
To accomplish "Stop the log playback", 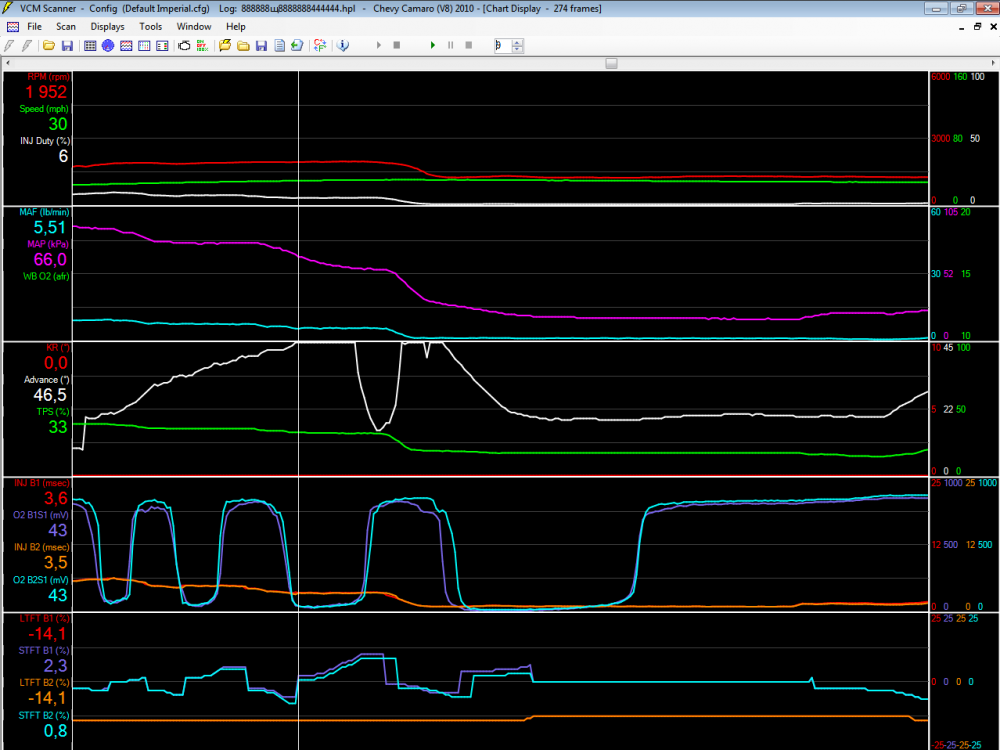I will [468, 46].
